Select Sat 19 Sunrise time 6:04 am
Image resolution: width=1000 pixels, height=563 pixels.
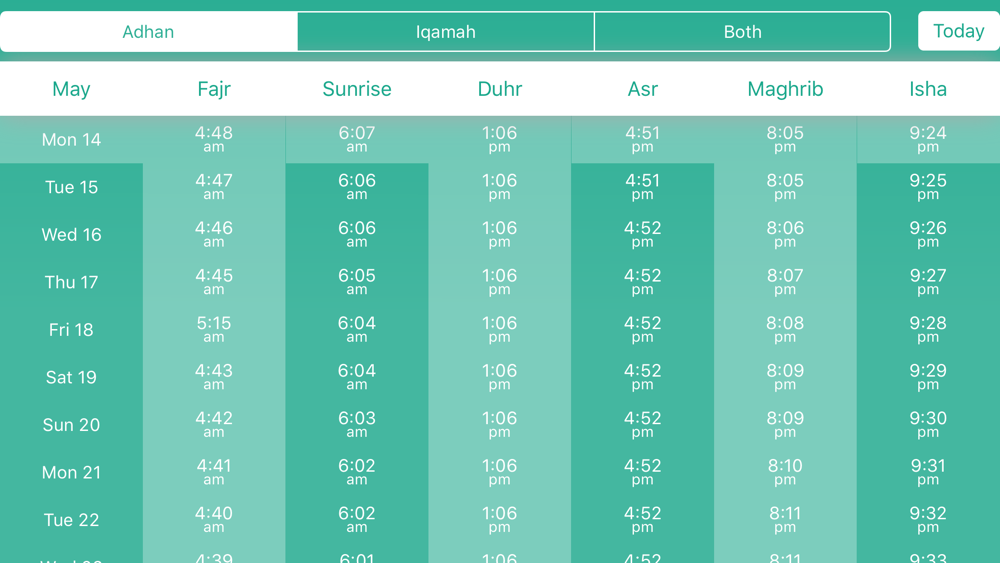pos(357,377)
